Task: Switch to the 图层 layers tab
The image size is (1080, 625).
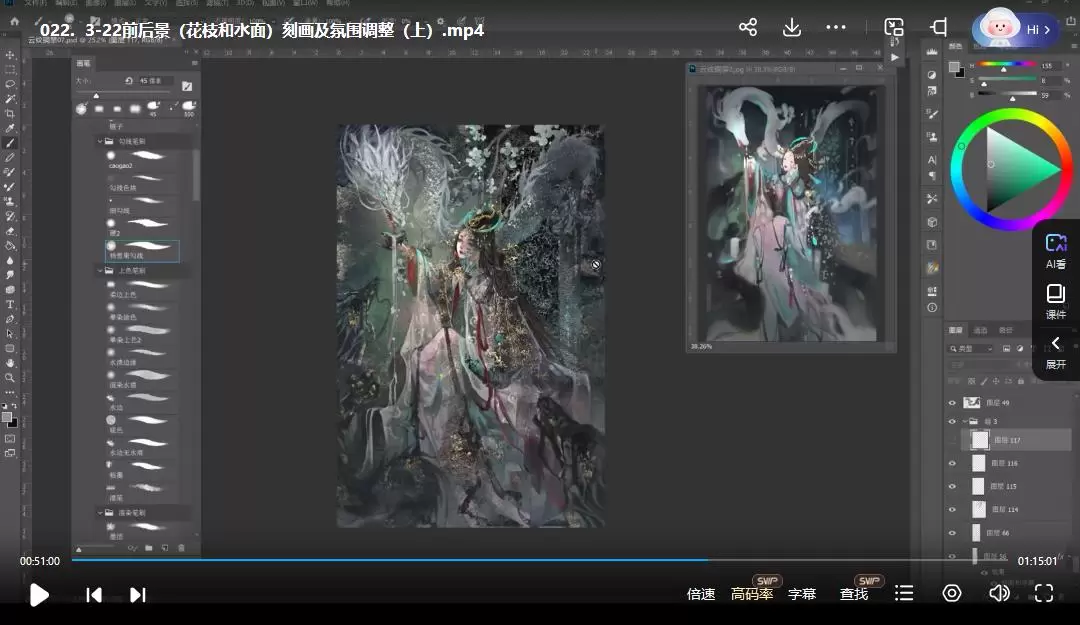Action: 956,330
